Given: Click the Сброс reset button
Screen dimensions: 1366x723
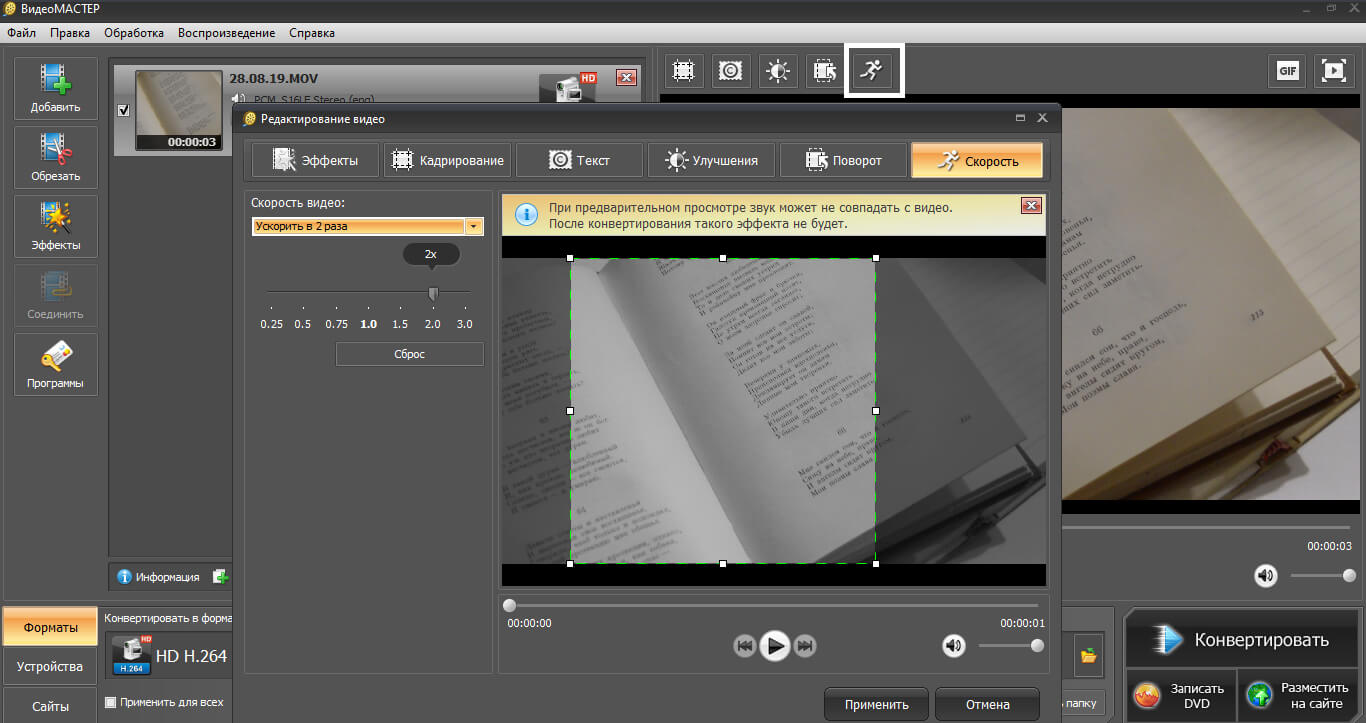Looking at the screenshot, I should tap(409, 354).
